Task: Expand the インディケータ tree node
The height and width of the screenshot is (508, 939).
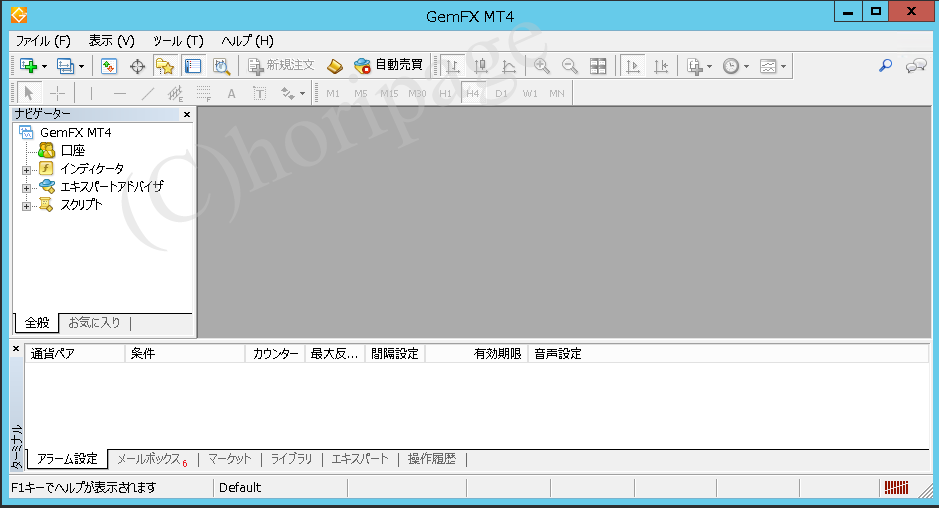Action: tap(26, 170)
